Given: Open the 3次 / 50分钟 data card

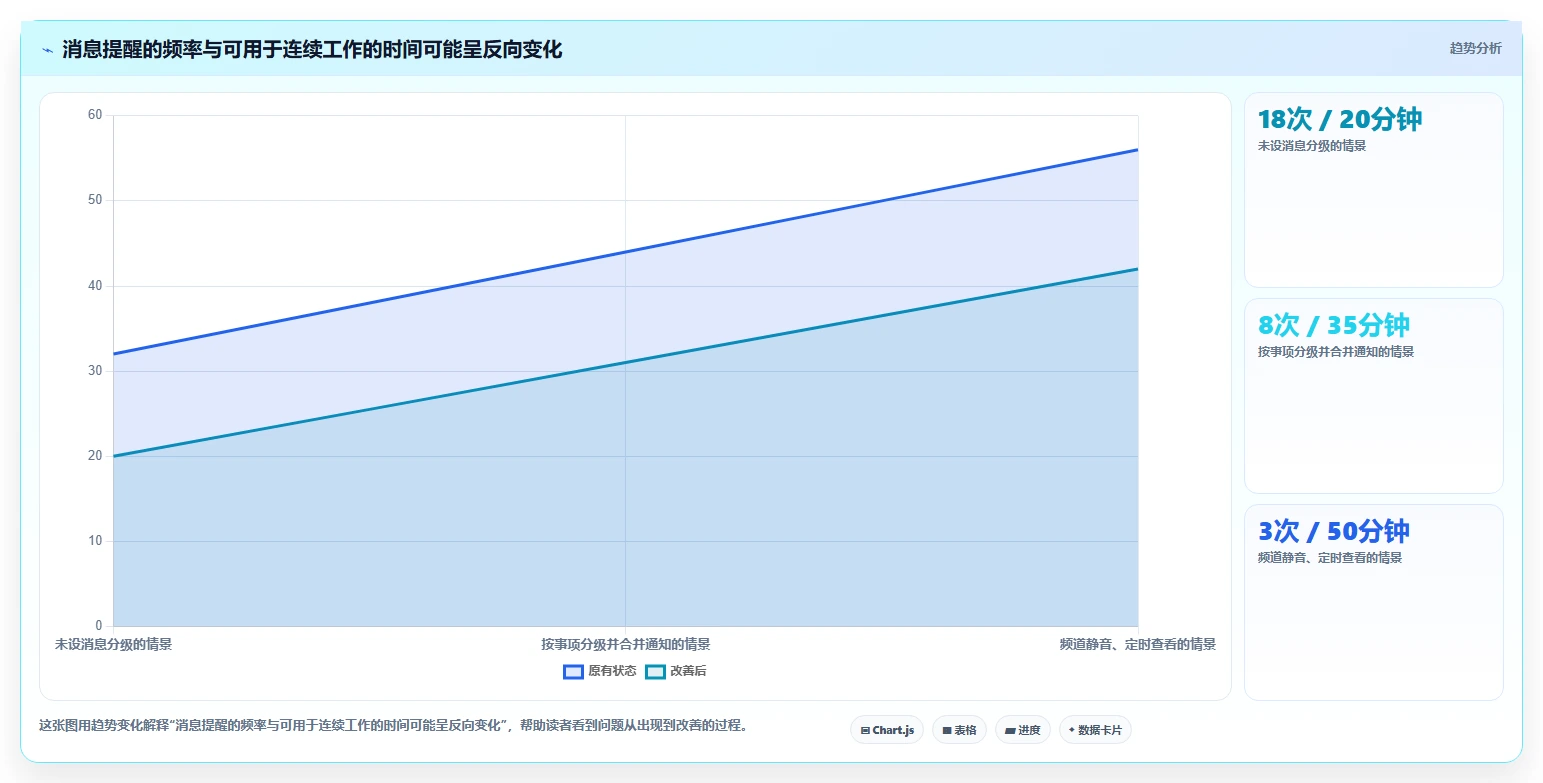Looking at the screenshot, I should tap(1373, 602).
